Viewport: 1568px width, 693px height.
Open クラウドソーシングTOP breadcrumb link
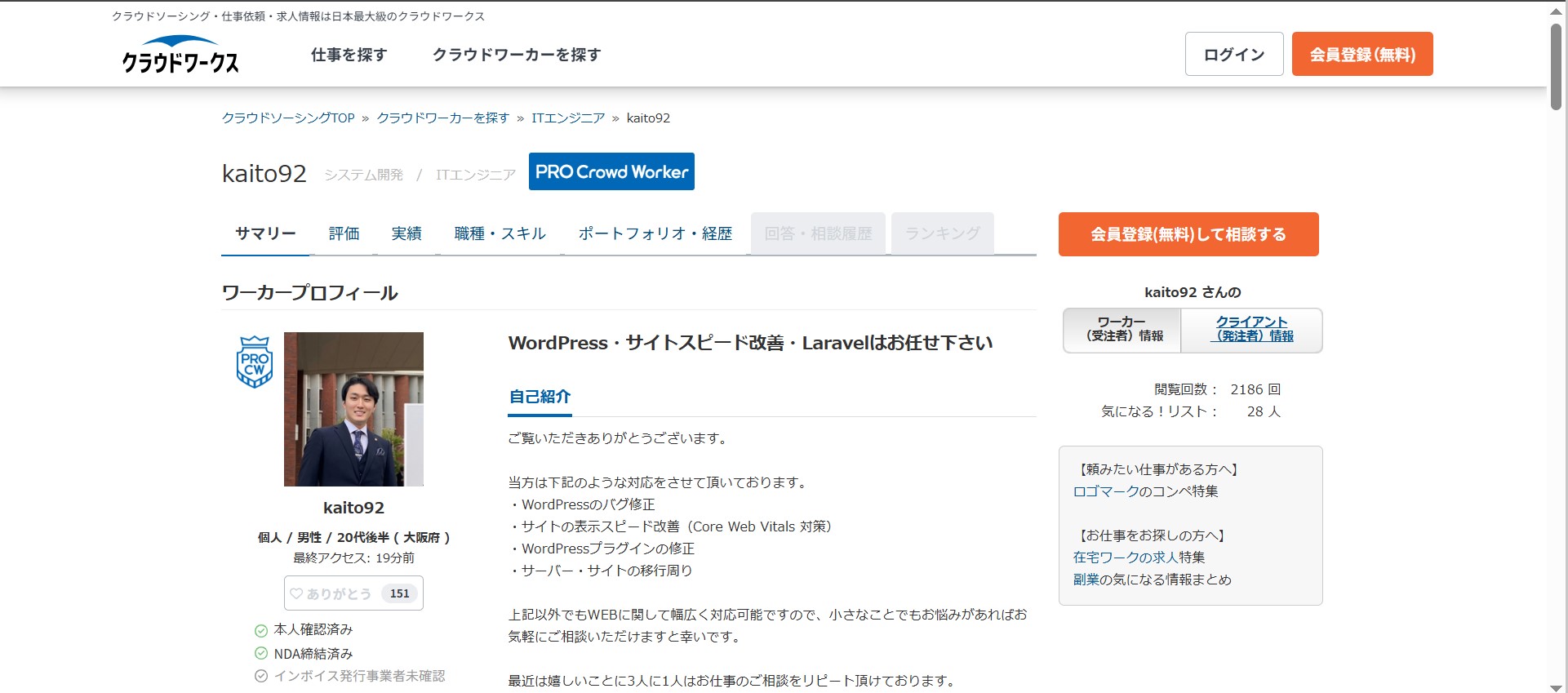(x=288, y=118)
